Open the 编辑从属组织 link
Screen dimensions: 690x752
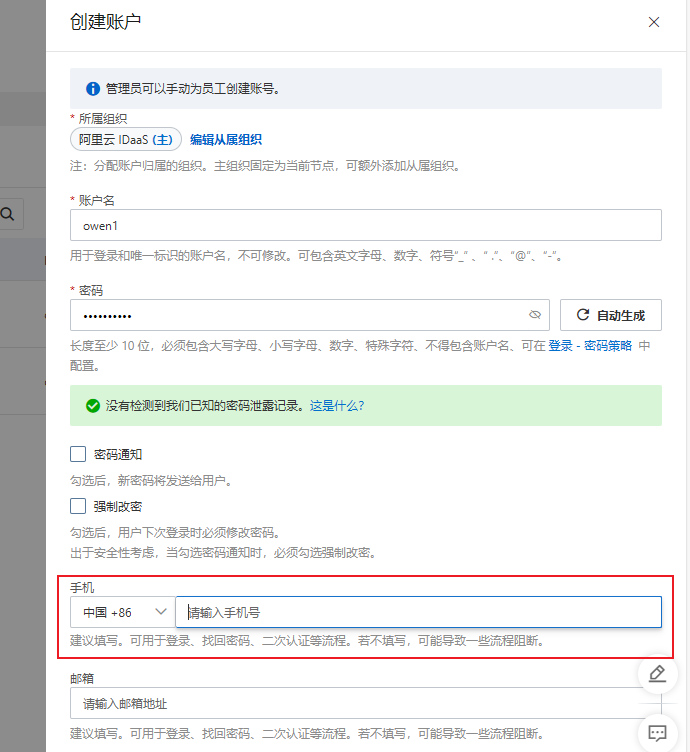point(226,140)
